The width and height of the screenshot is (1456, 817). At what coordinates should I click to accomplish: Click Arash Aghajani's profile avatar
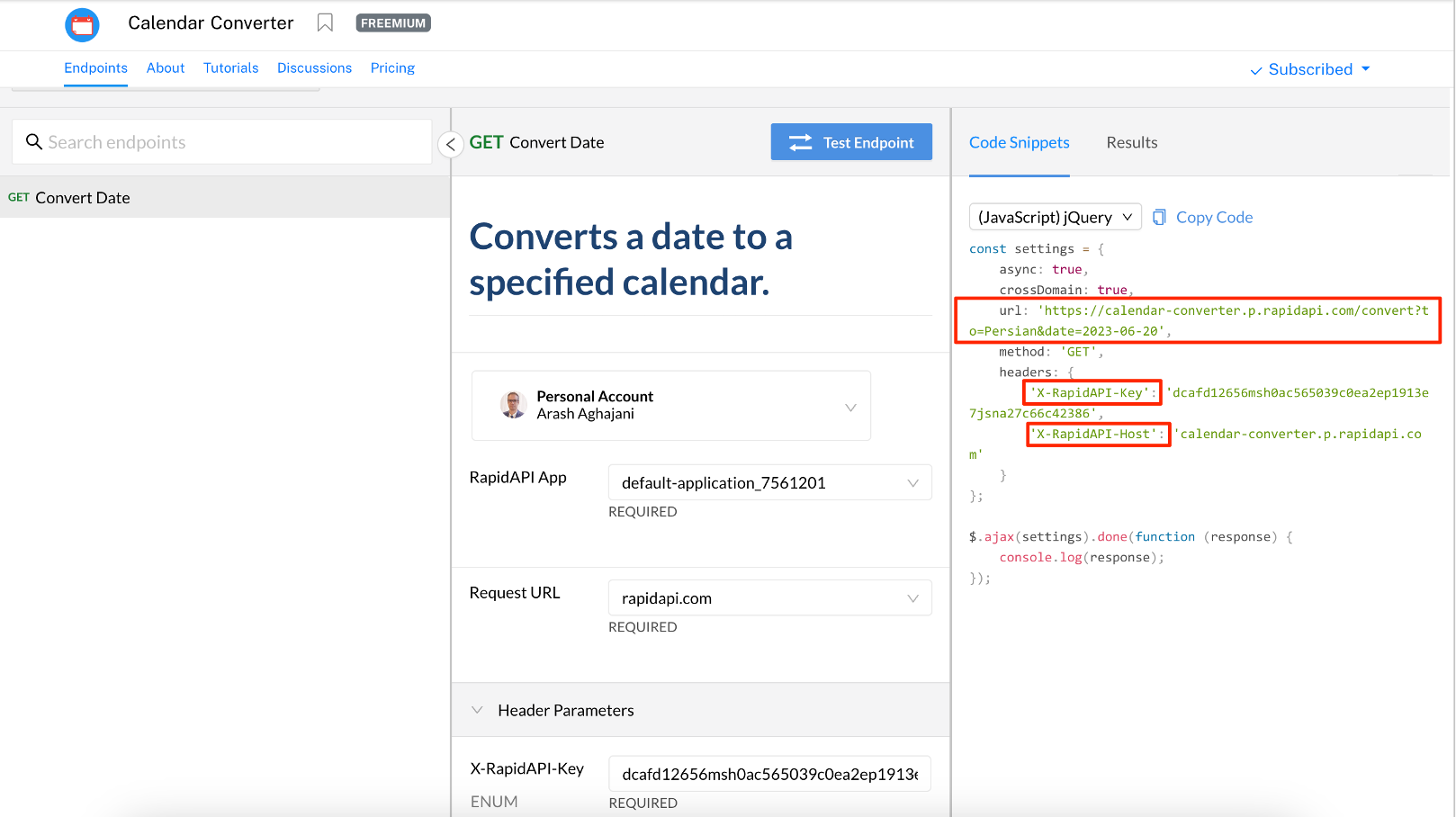(512, 406)
